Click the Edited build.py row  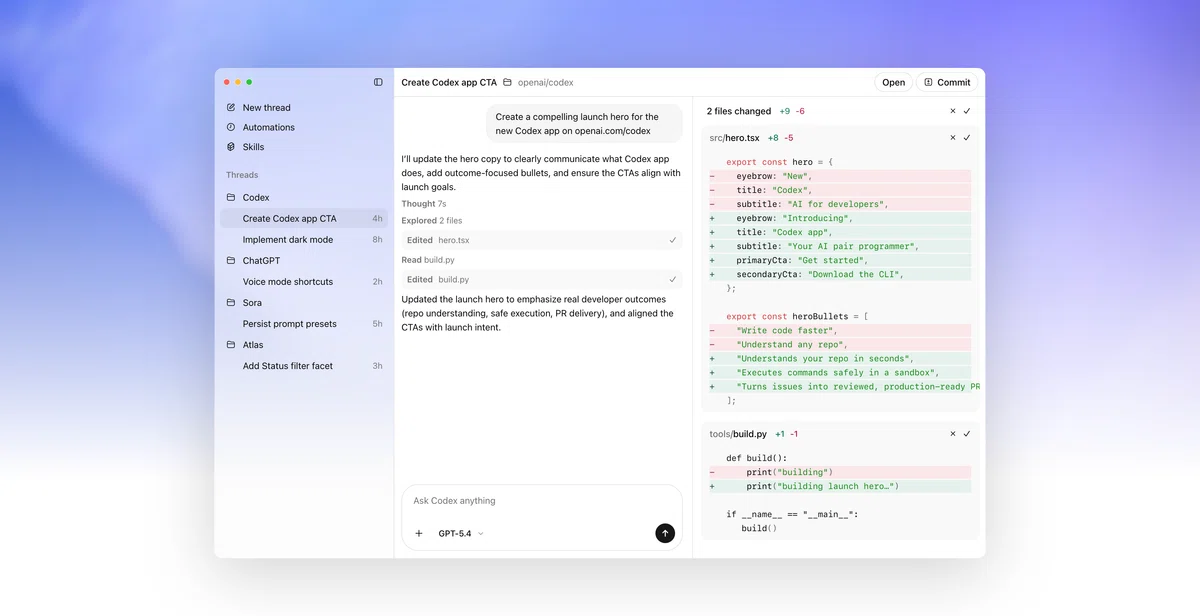542,279
